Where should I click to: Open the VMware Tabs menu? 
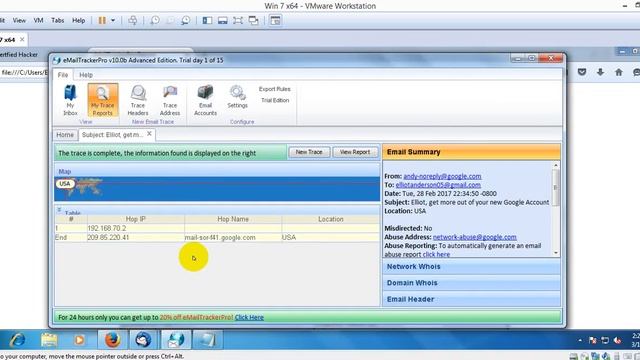point(58,20)
